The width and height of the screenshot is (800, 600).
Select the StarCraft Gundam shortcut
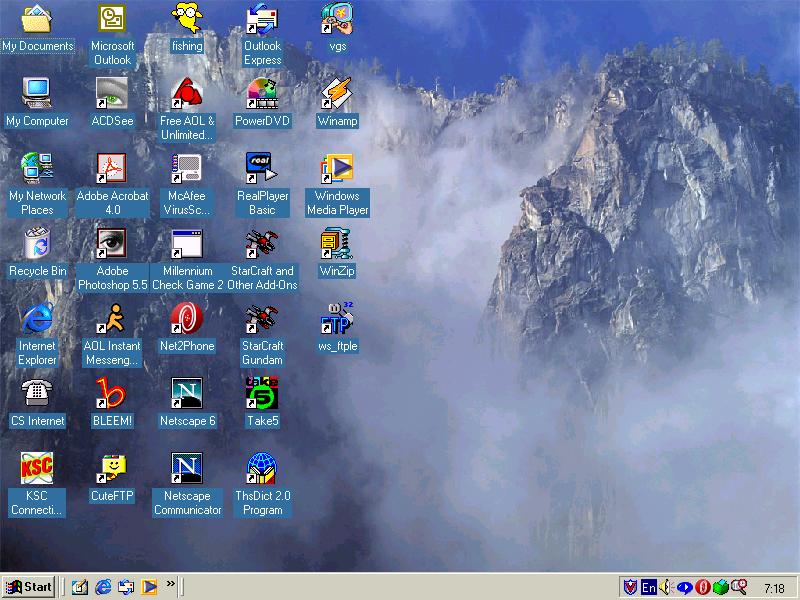[x=262, y=318]
